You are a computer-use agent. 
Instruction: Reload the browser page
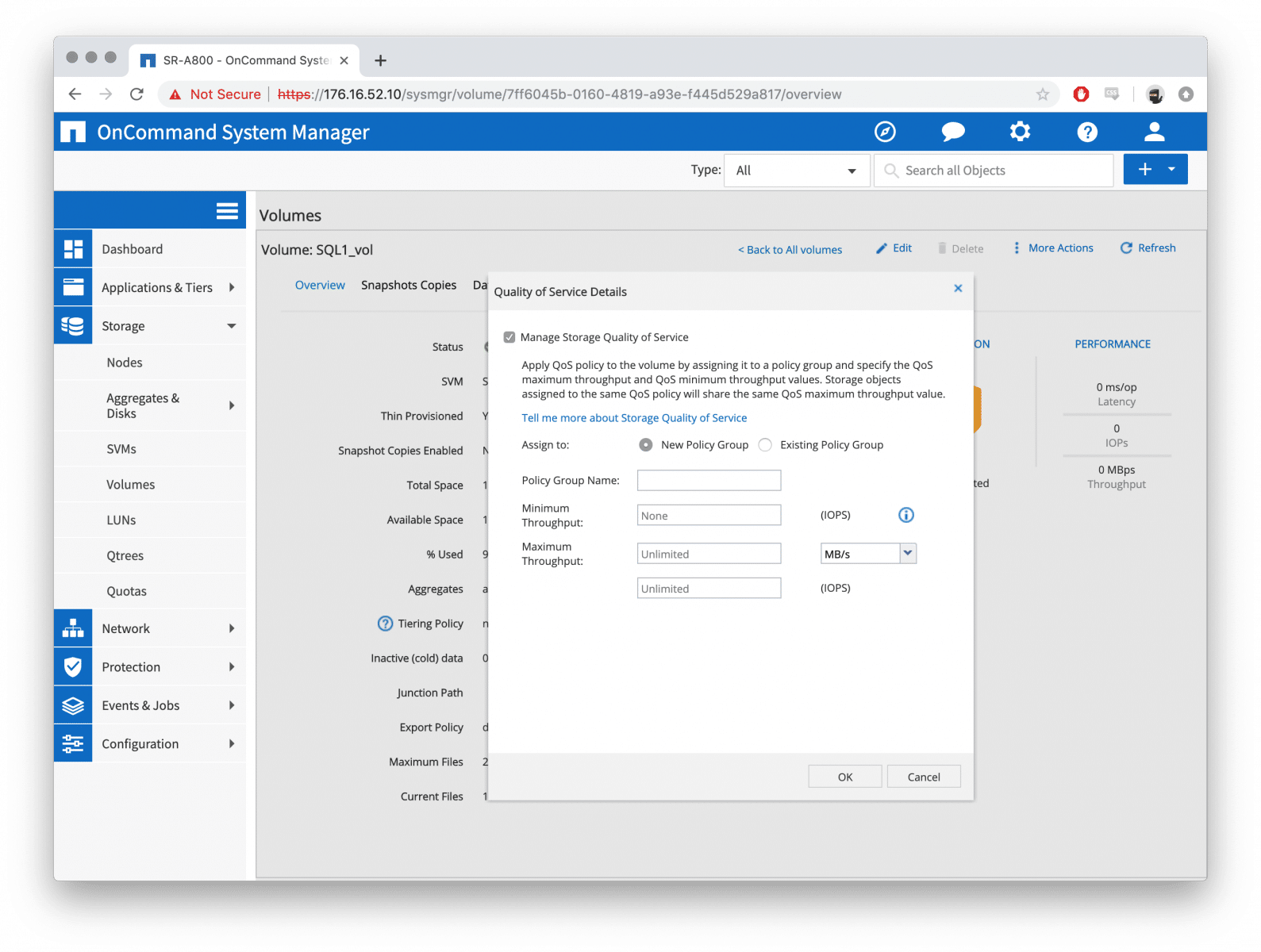[136, 94]
